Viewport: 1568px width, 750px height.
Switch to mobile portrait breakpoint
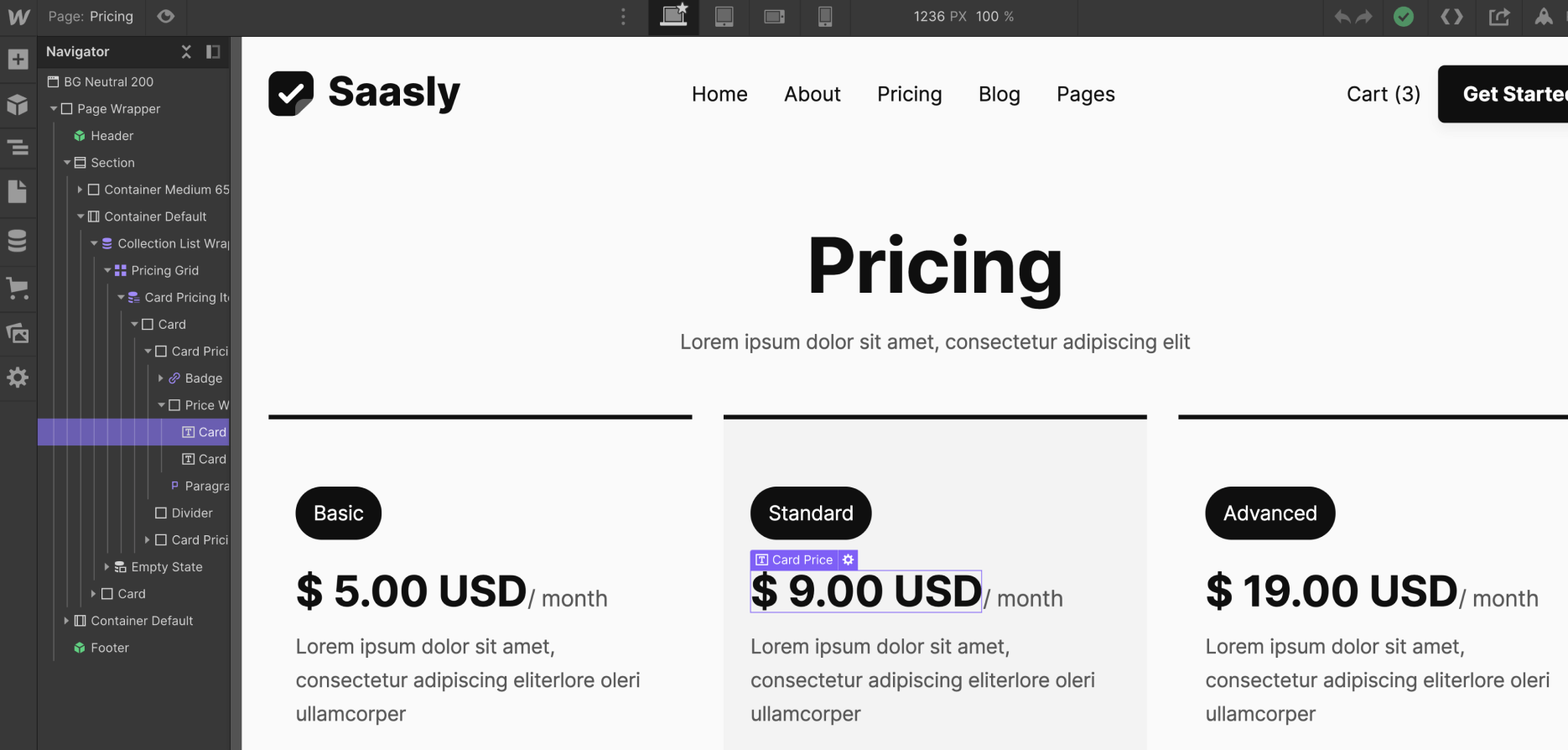pos(825,17)
